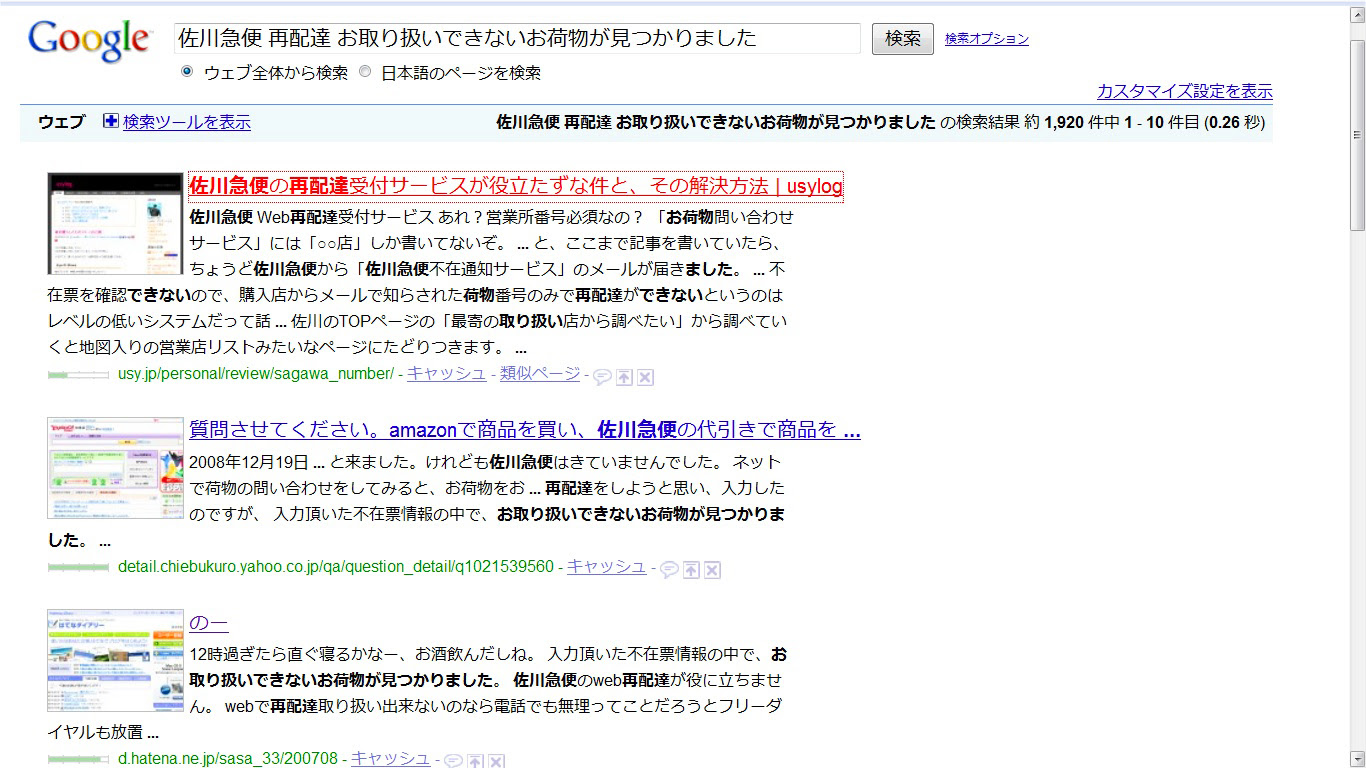The width and height of the screenshot is (1366, 768).
Task: Open the のー result title link
Action: 209,624
